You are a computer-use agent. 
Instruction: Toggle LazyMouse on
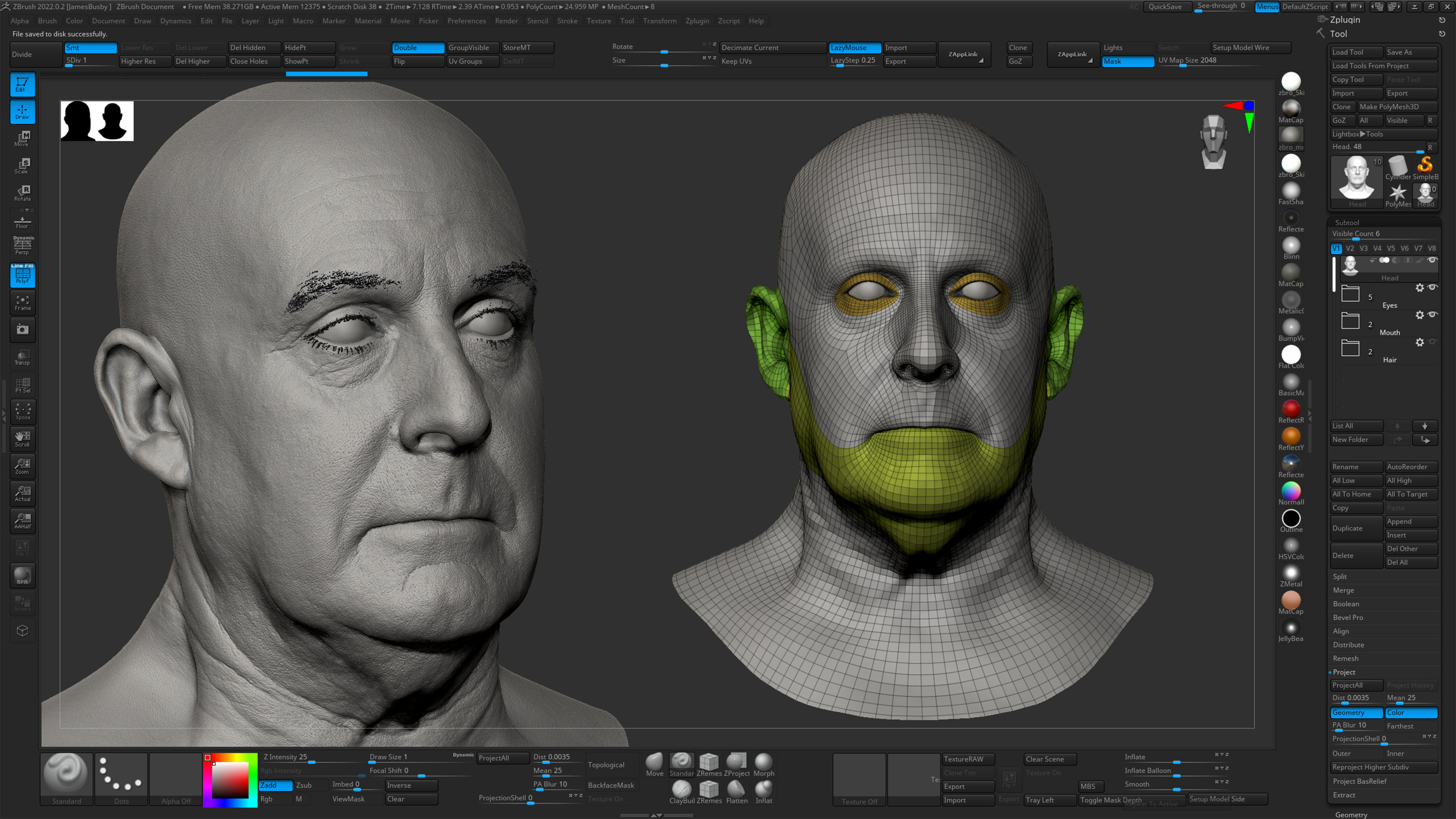[854, 48]
